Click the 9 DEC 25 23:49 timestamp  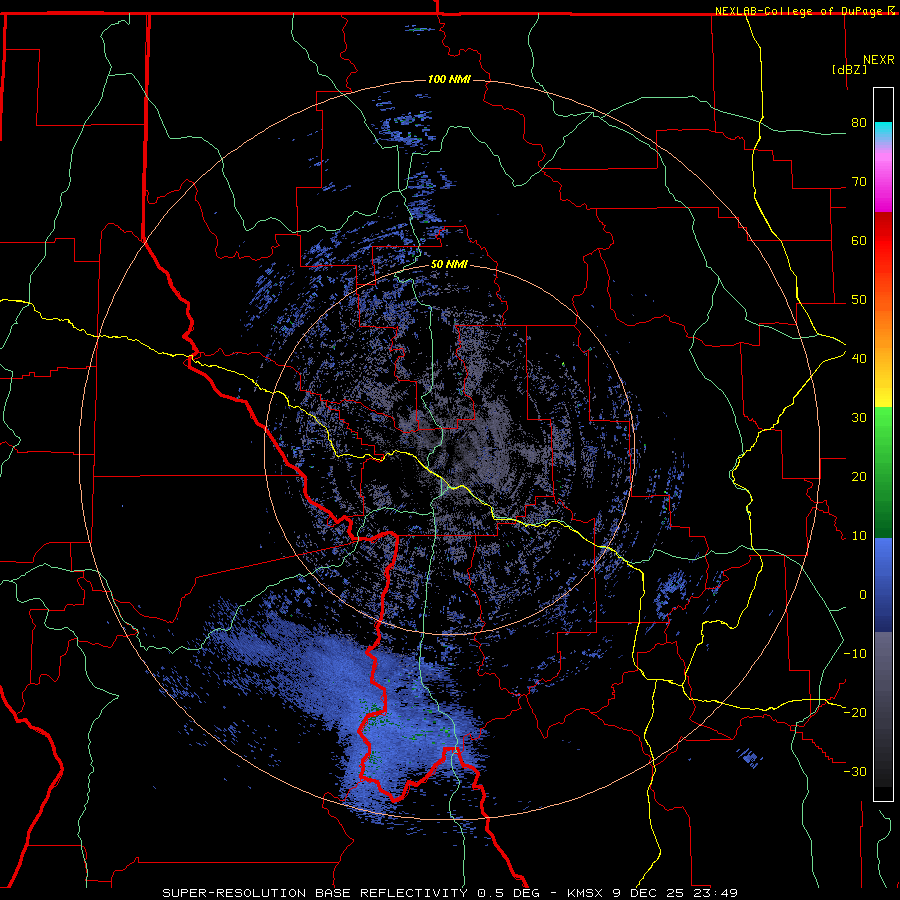(x=677, y=893)
